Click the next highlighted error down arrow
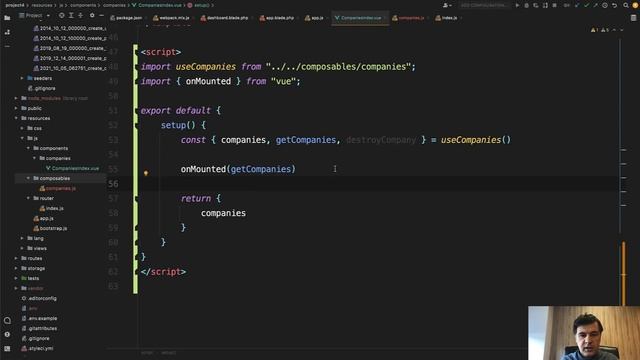 tap(622, 30)
